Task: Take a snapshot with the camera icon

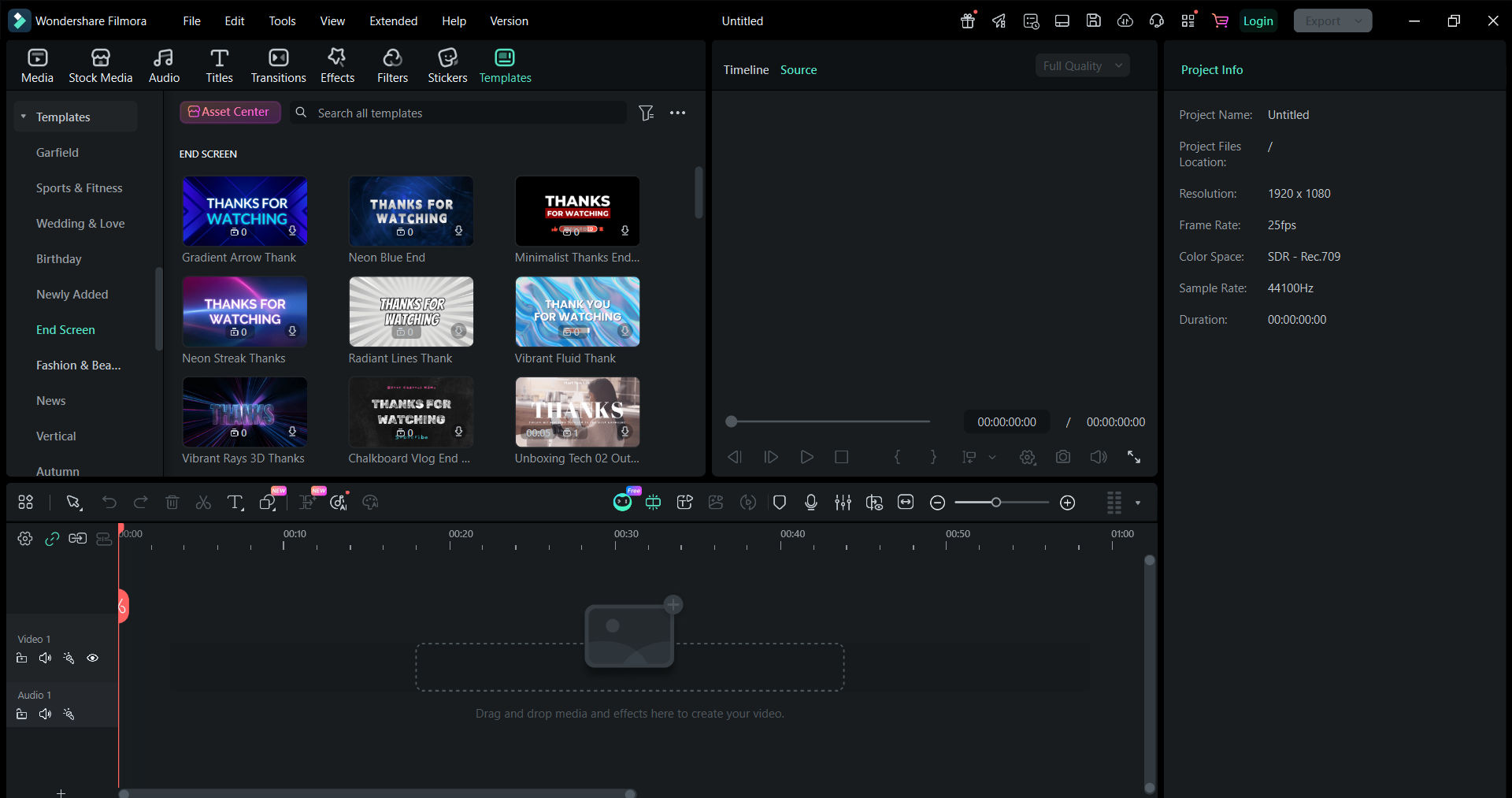Action: click(1063, 457)
